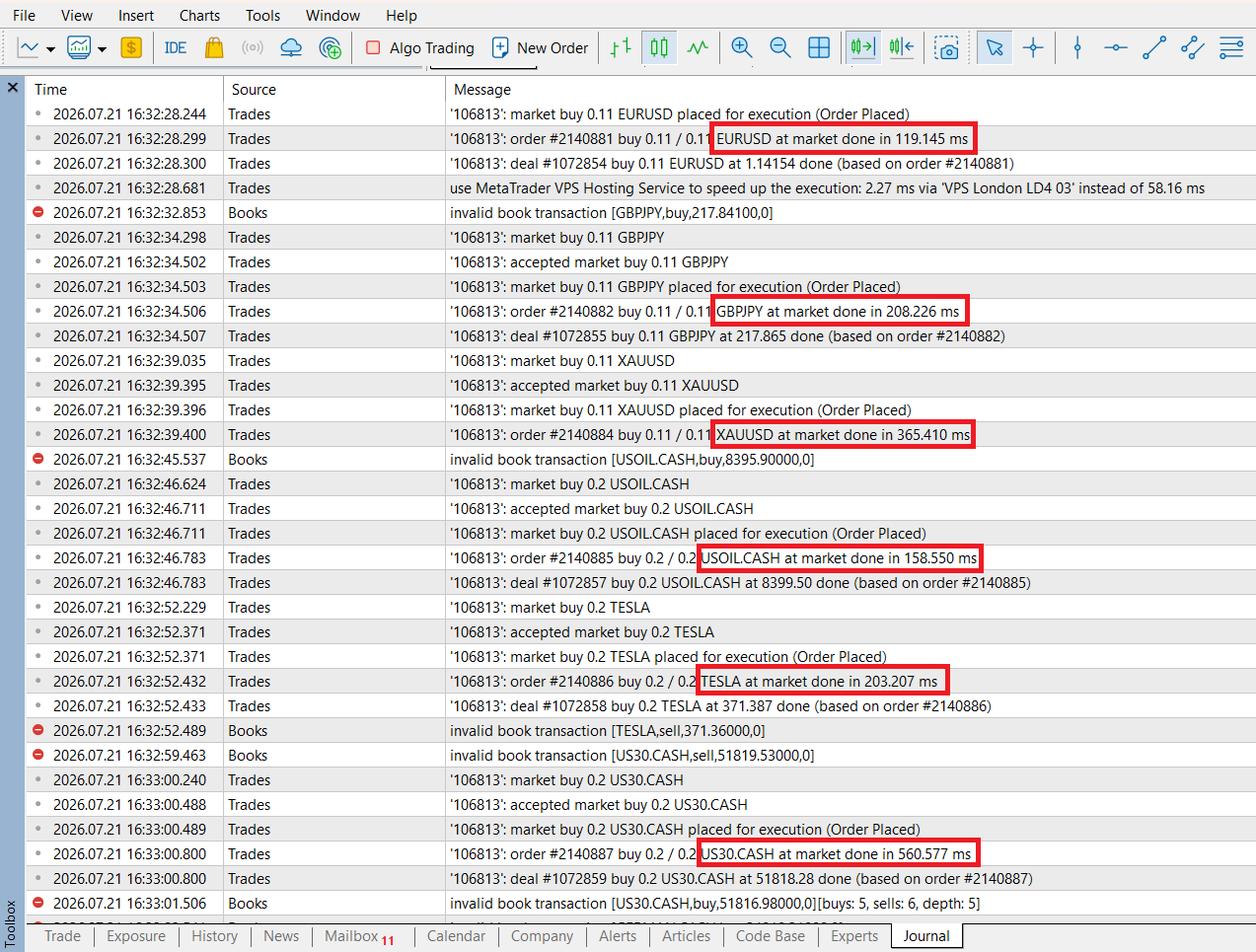The image size is (1256, 952).
Task: Select the MetaTrader VPS Hosting Service message row
Action: pyautogui.click(x=641, y=187)
